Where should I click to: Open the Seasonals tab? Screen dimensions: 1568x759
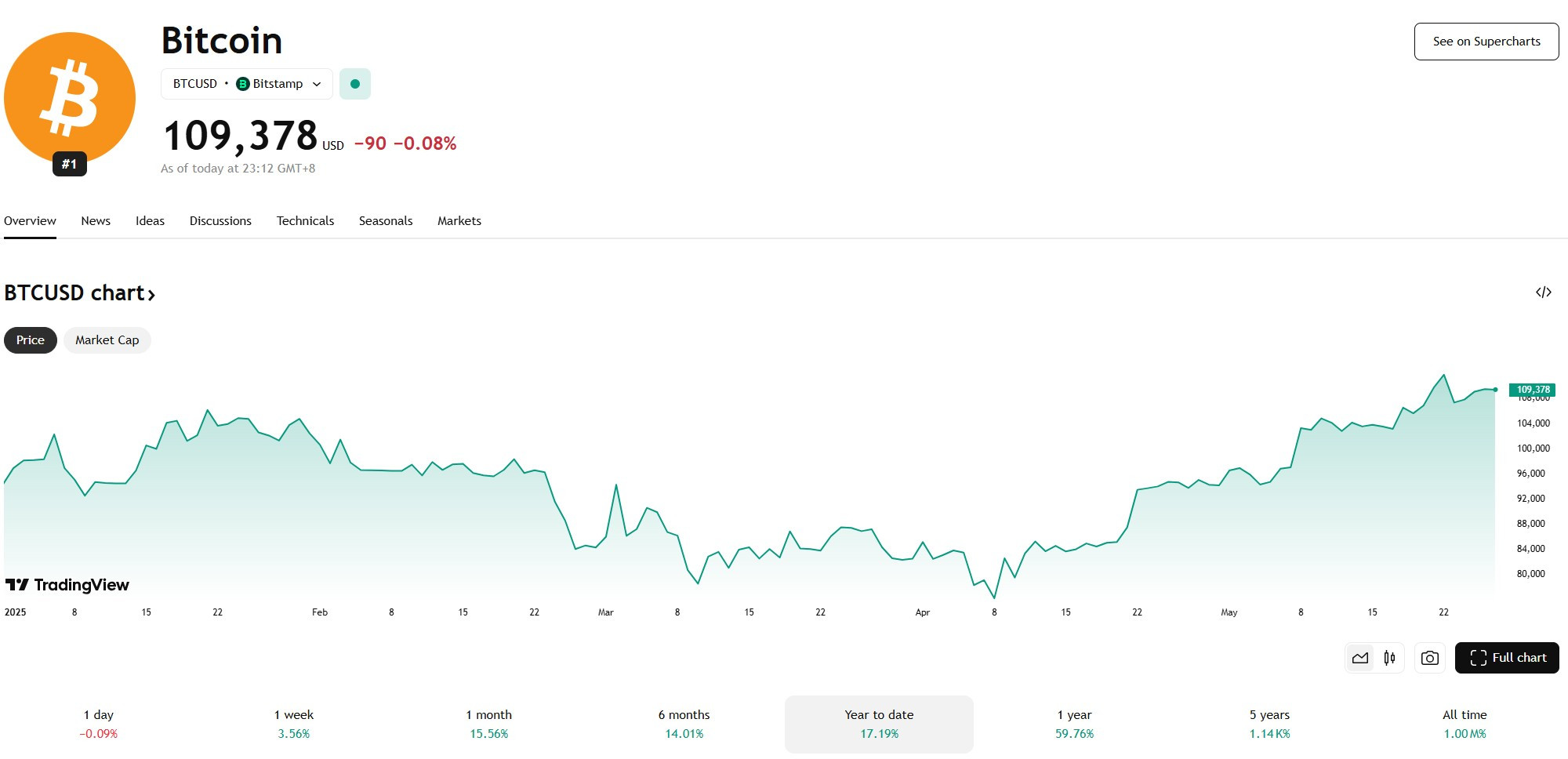tap(386, 221)
